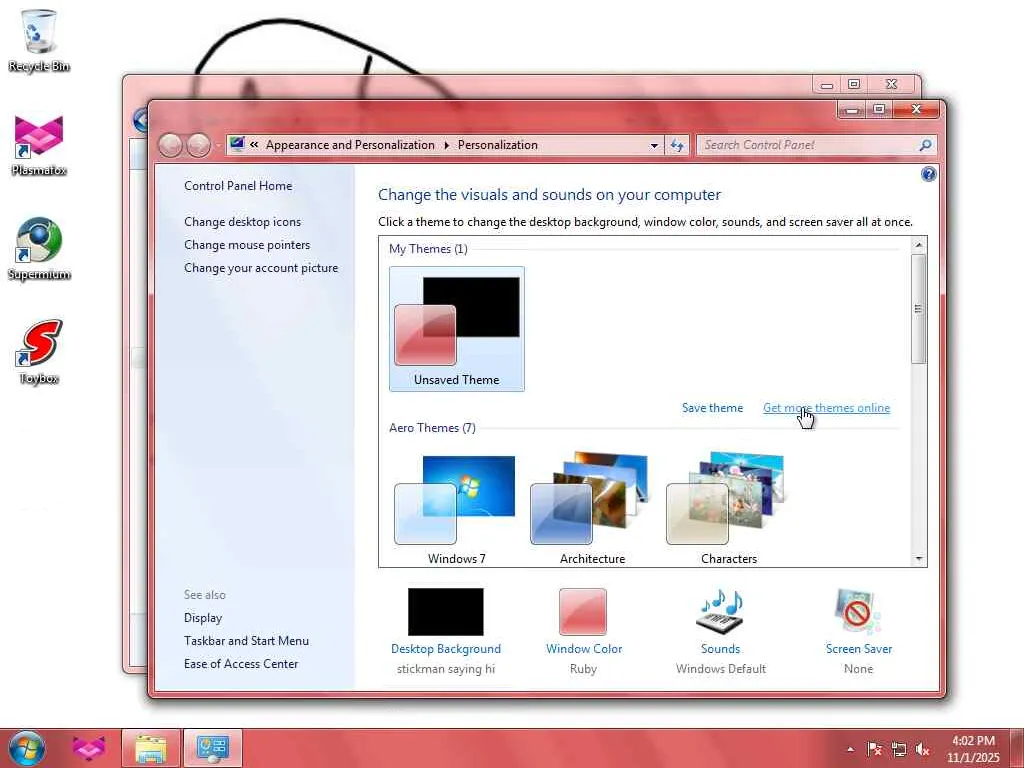Click the Personalization breadcrumb

pos(498,145)
